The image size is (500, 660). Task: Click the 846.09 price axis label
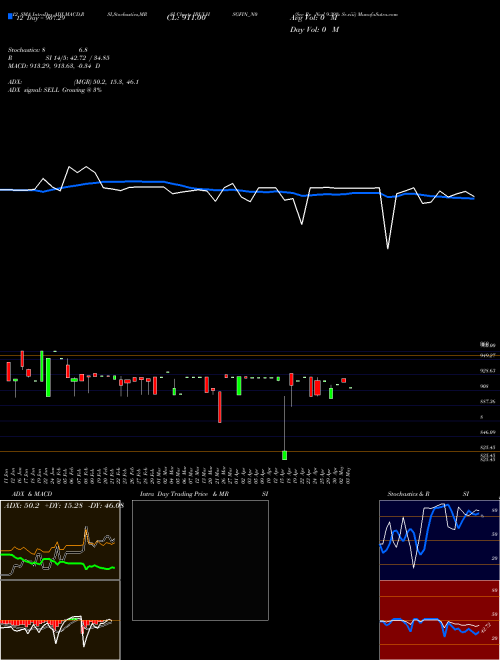pos(488,432)
